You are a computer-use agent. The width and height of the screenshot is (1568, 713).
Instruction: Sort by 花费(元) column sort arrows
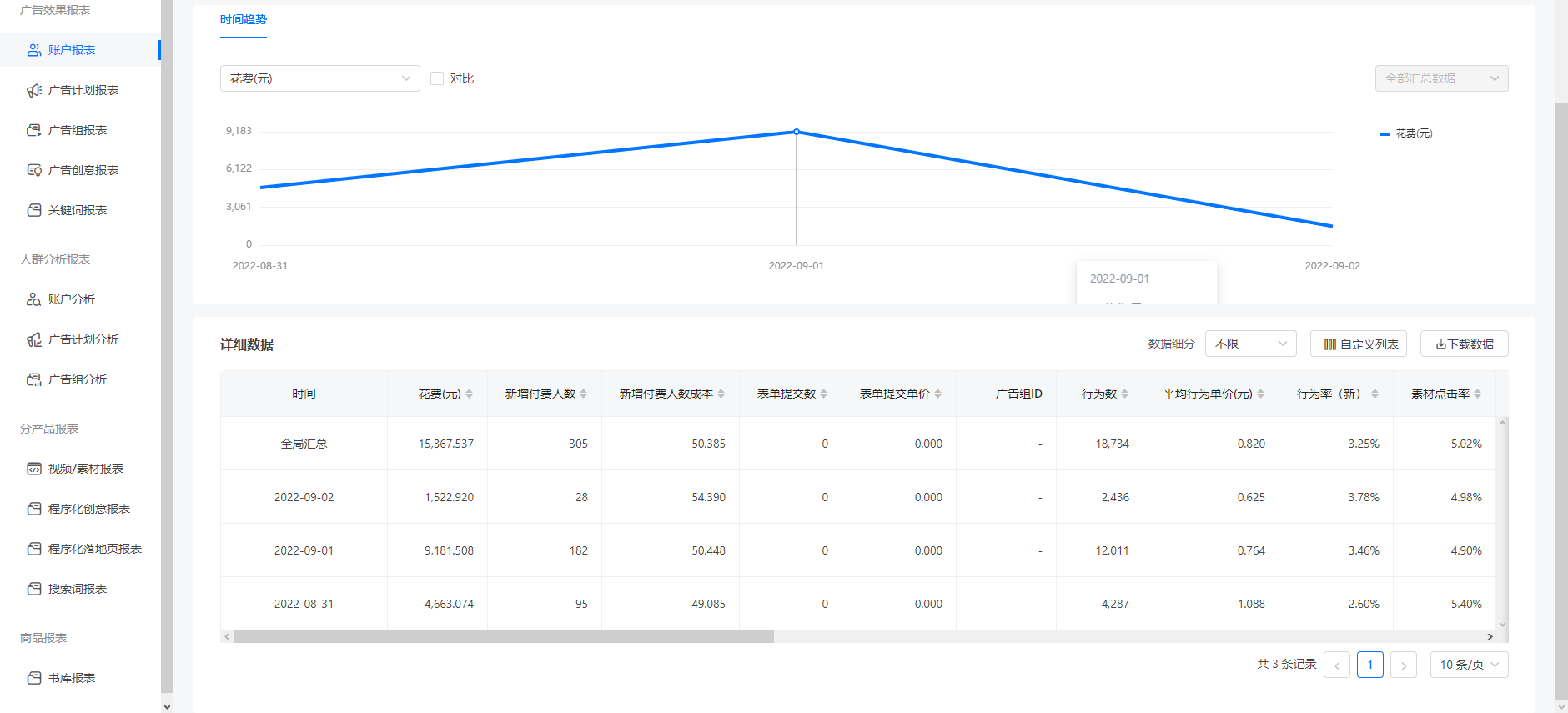[x=470, y=394]
